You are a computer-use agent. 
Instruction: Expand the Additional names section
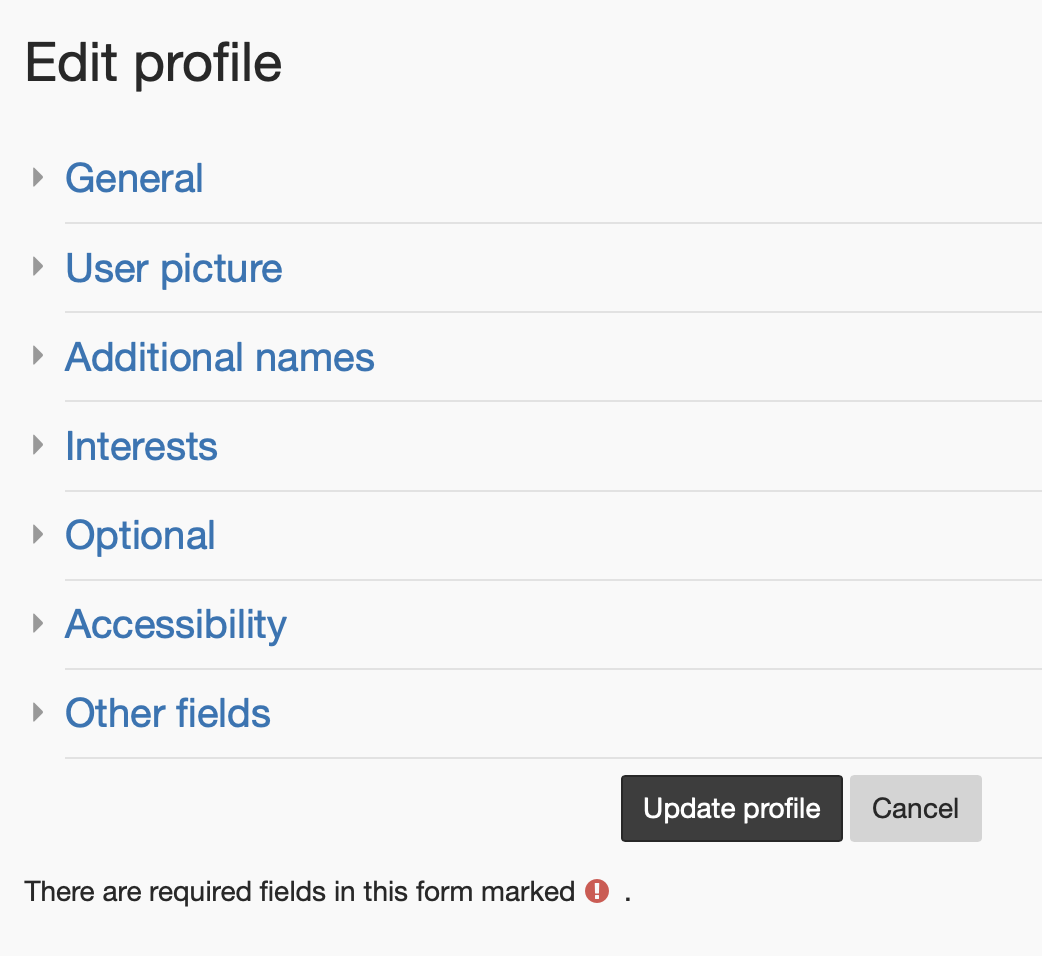pyautogui.click(x=219, y=357)
